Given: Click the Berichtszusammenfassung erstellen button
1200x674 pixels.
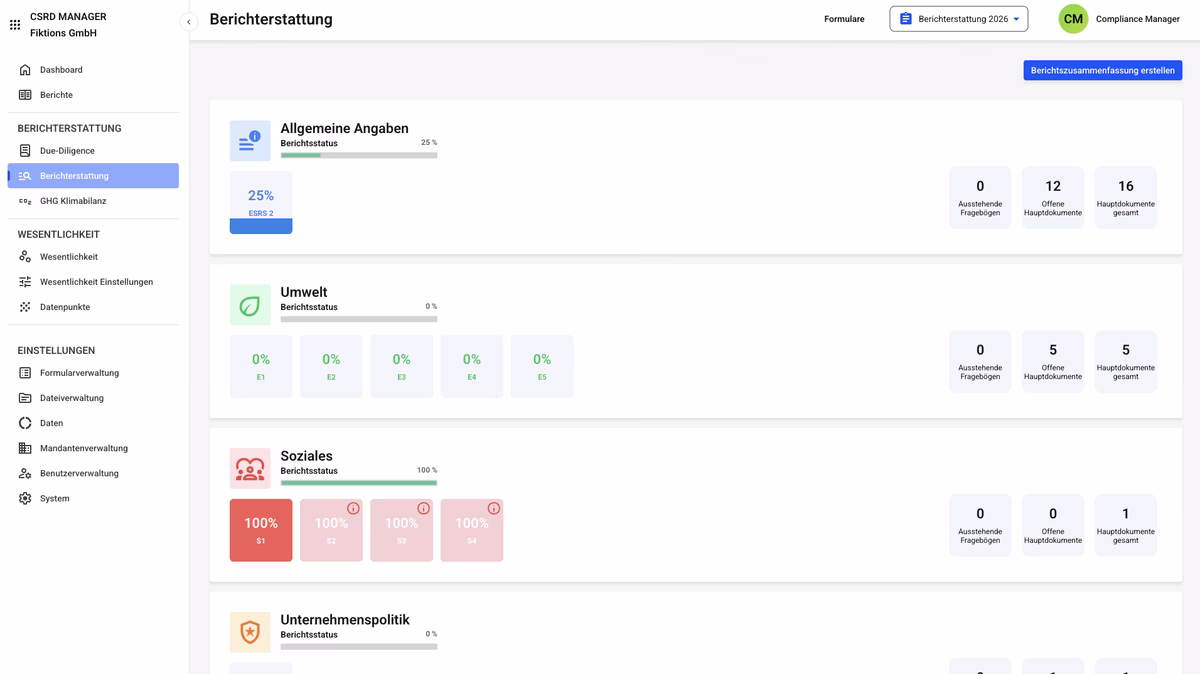Looking at the screenshot, I should pyautogui.click(x=1102, y=70).
